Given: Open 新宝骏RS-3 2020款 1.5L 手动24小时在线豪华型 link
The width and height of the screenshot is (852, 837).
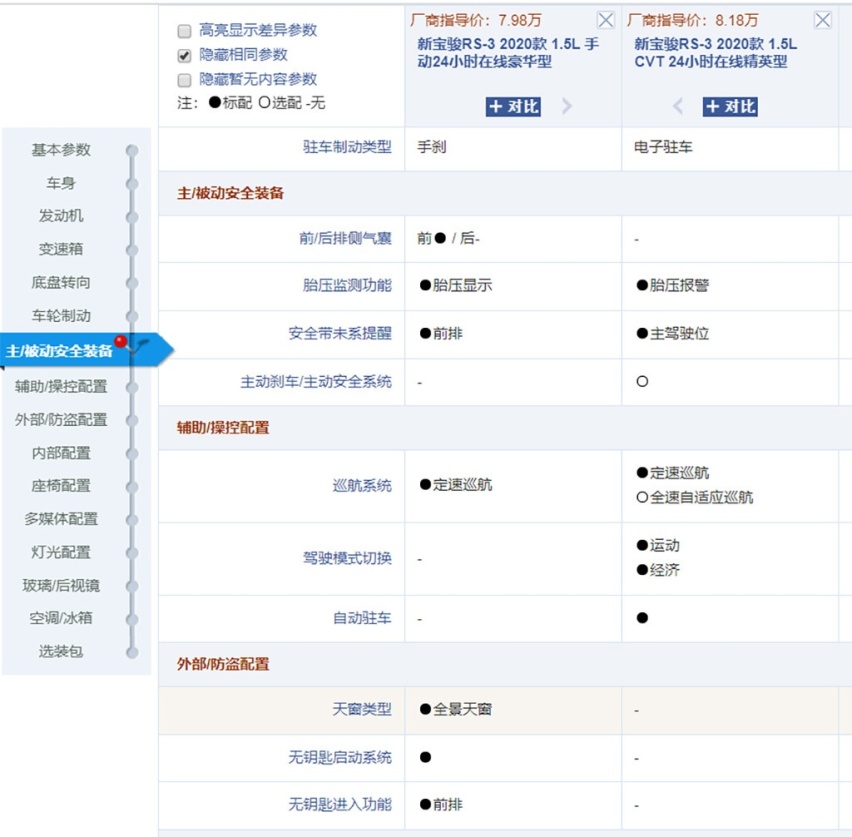Looking at the screenshot, I should coord(508,53).
